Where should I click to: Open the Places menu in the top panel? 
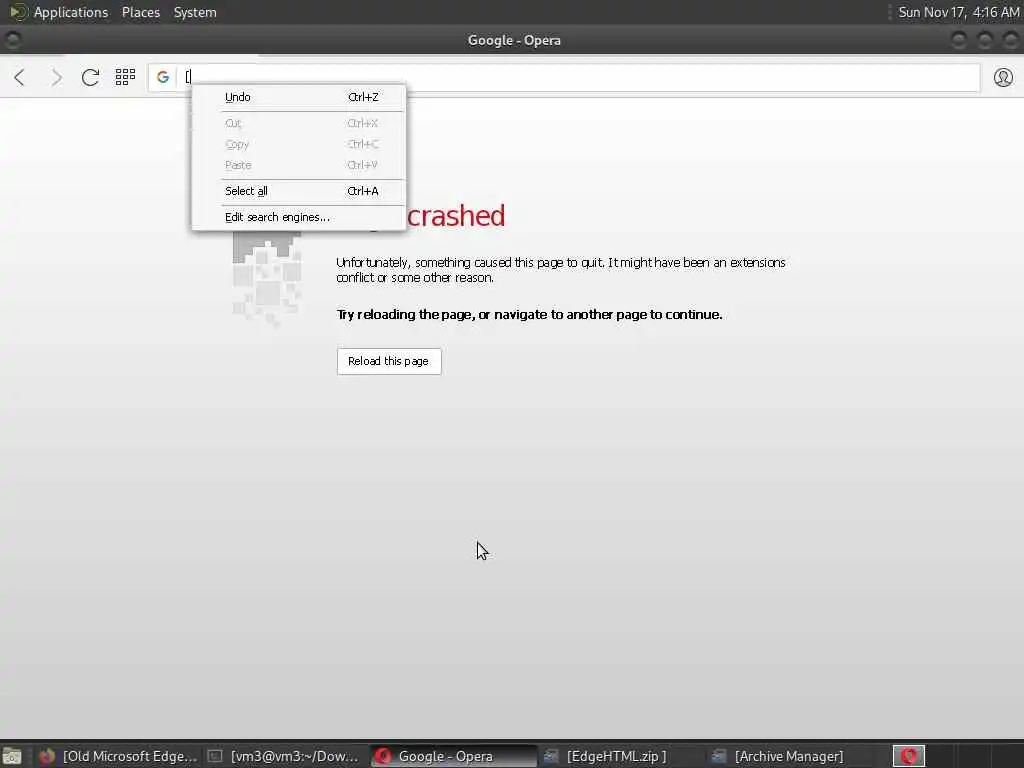tap(140, 12)
